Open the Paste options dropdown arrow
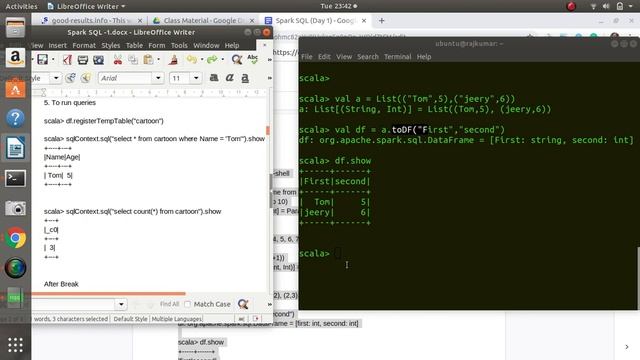Image resolution: width=640 pixels, height=360 pixels. point(158,60)
